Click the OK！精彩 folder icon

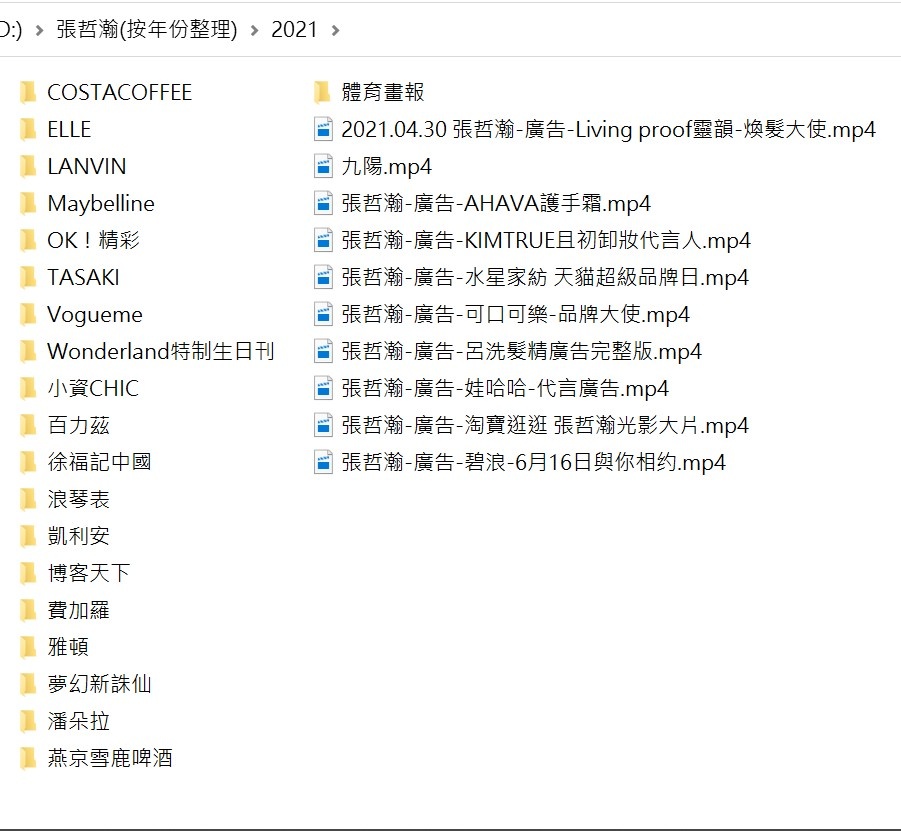point(28,240)
